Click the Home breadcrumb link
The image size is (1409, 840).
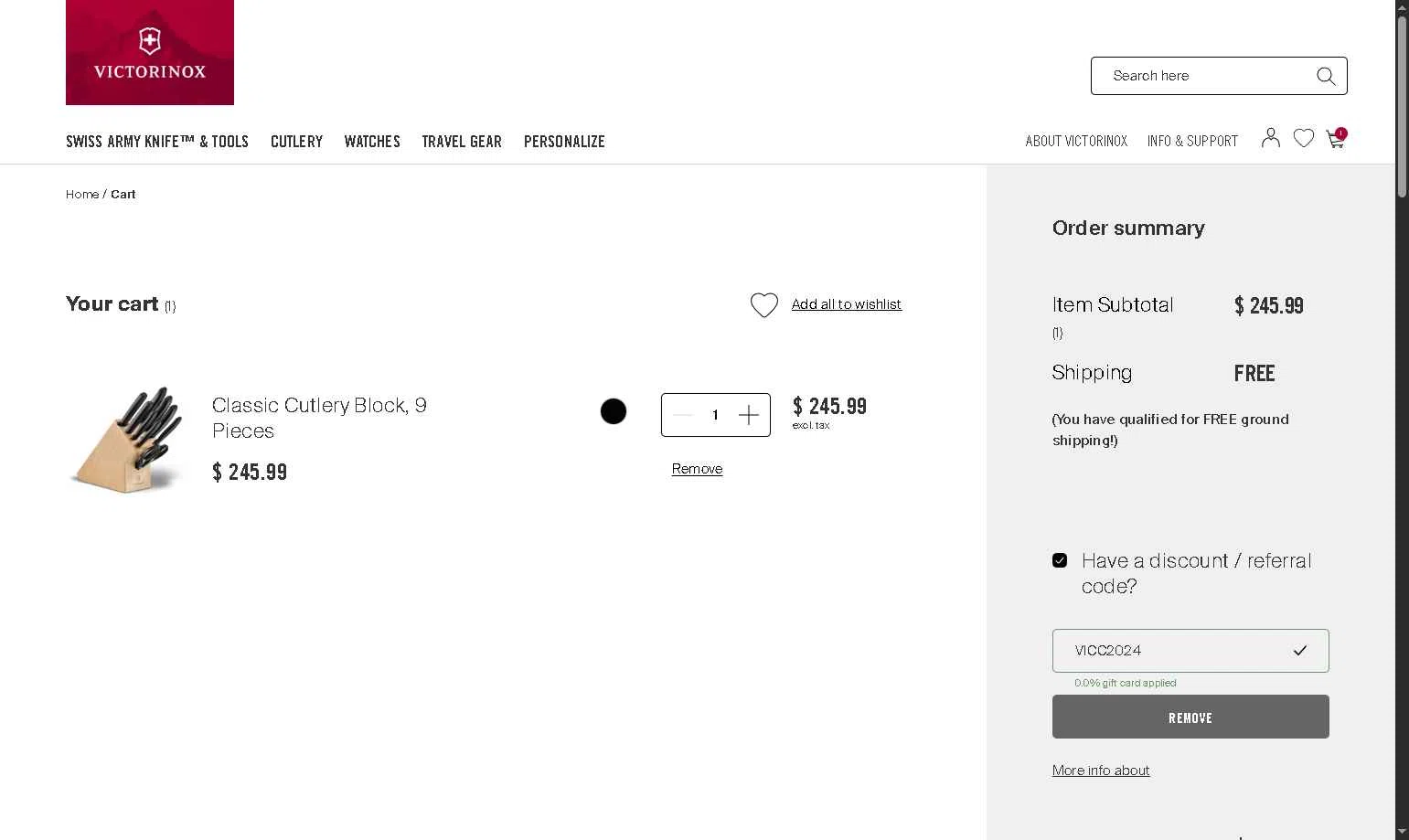click(82, 195)
